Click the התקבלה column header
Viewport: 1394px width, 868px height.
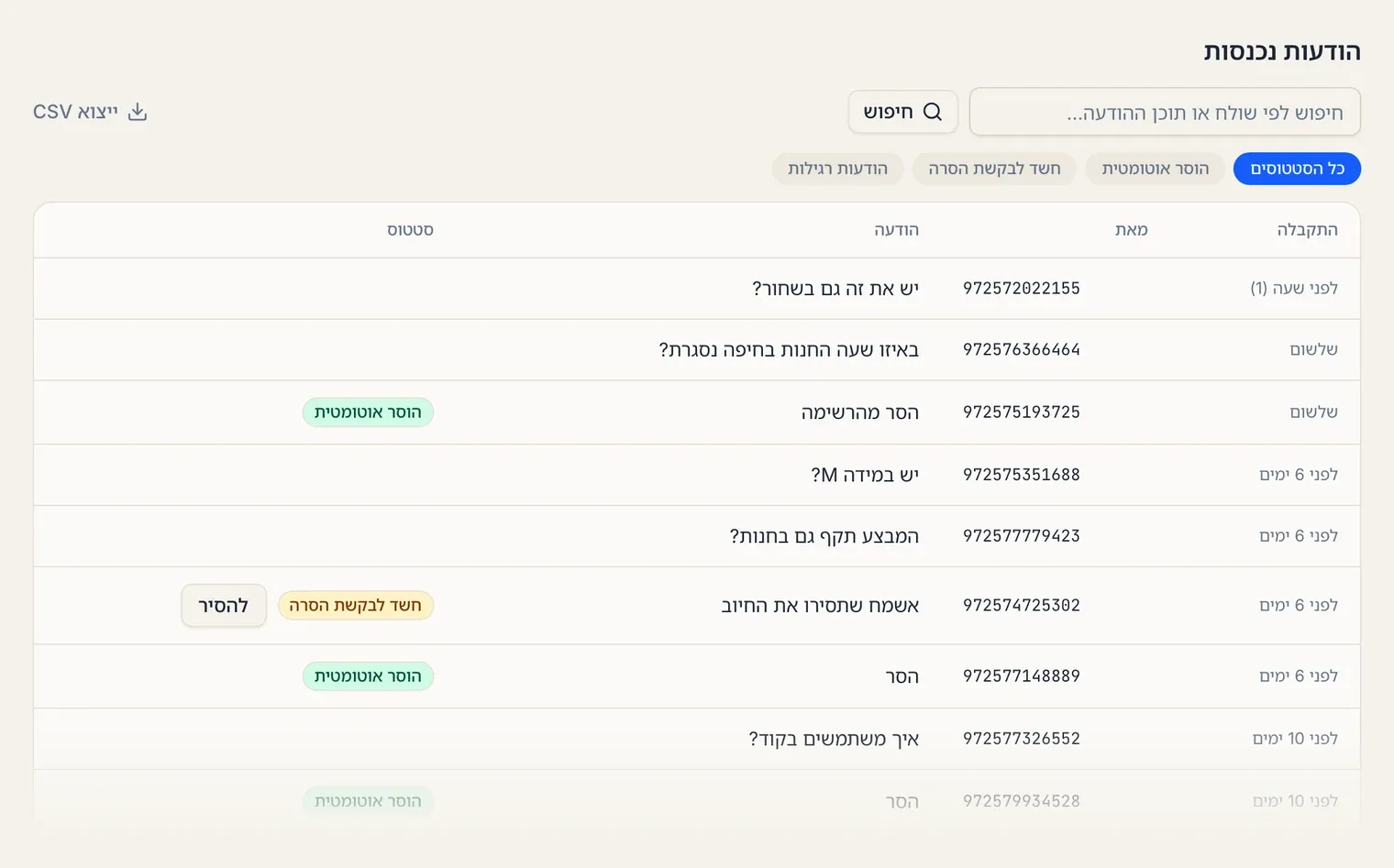1307,230
